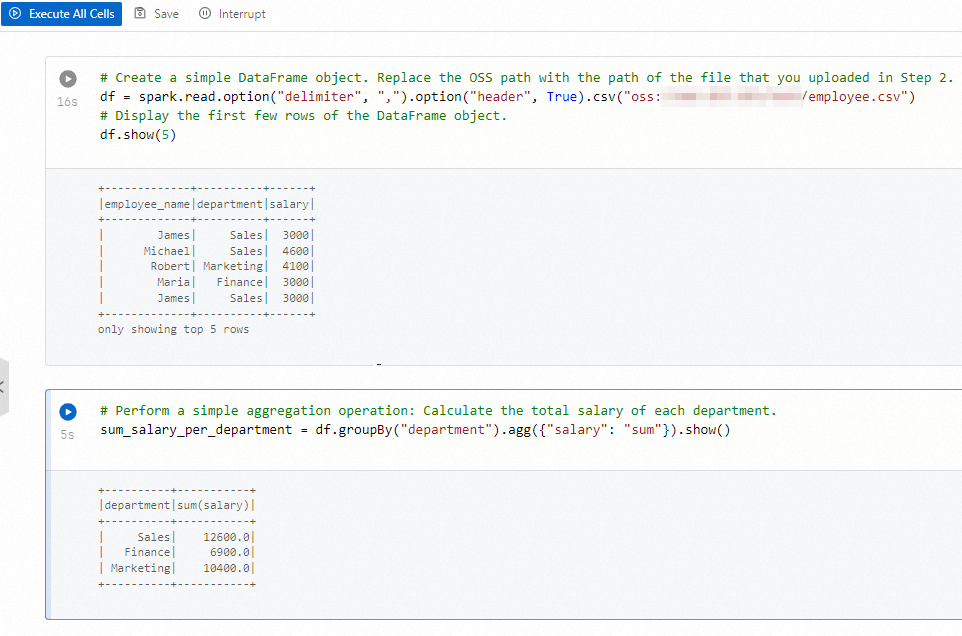Run the second cell with groupBy aggregation
Screen dimensions: 962x636
click(x=68, y=412)
